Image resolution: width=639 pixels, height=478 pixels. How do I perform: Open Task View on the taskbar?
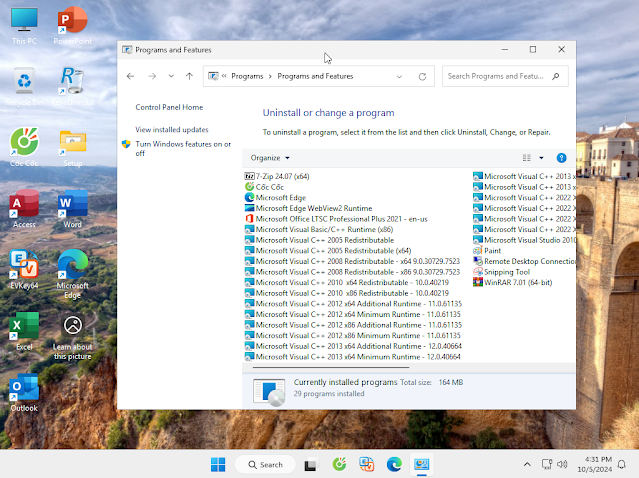[311, 465]
